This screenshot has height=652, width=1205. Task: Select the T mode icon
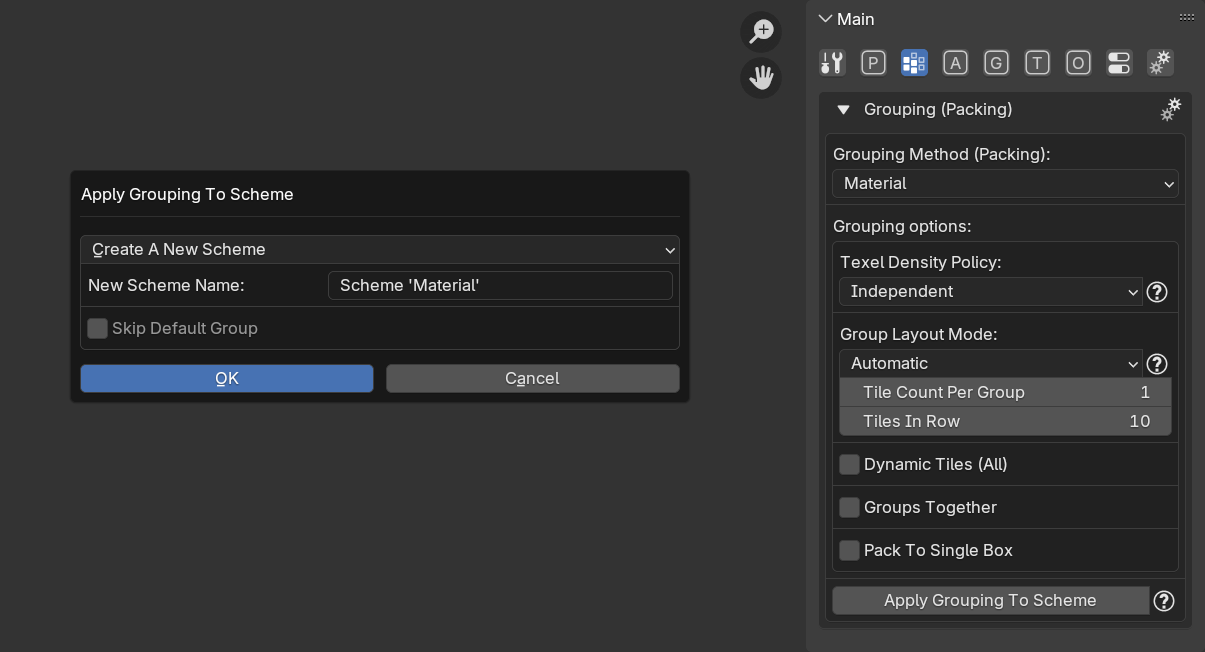[x=1037, y=63]
